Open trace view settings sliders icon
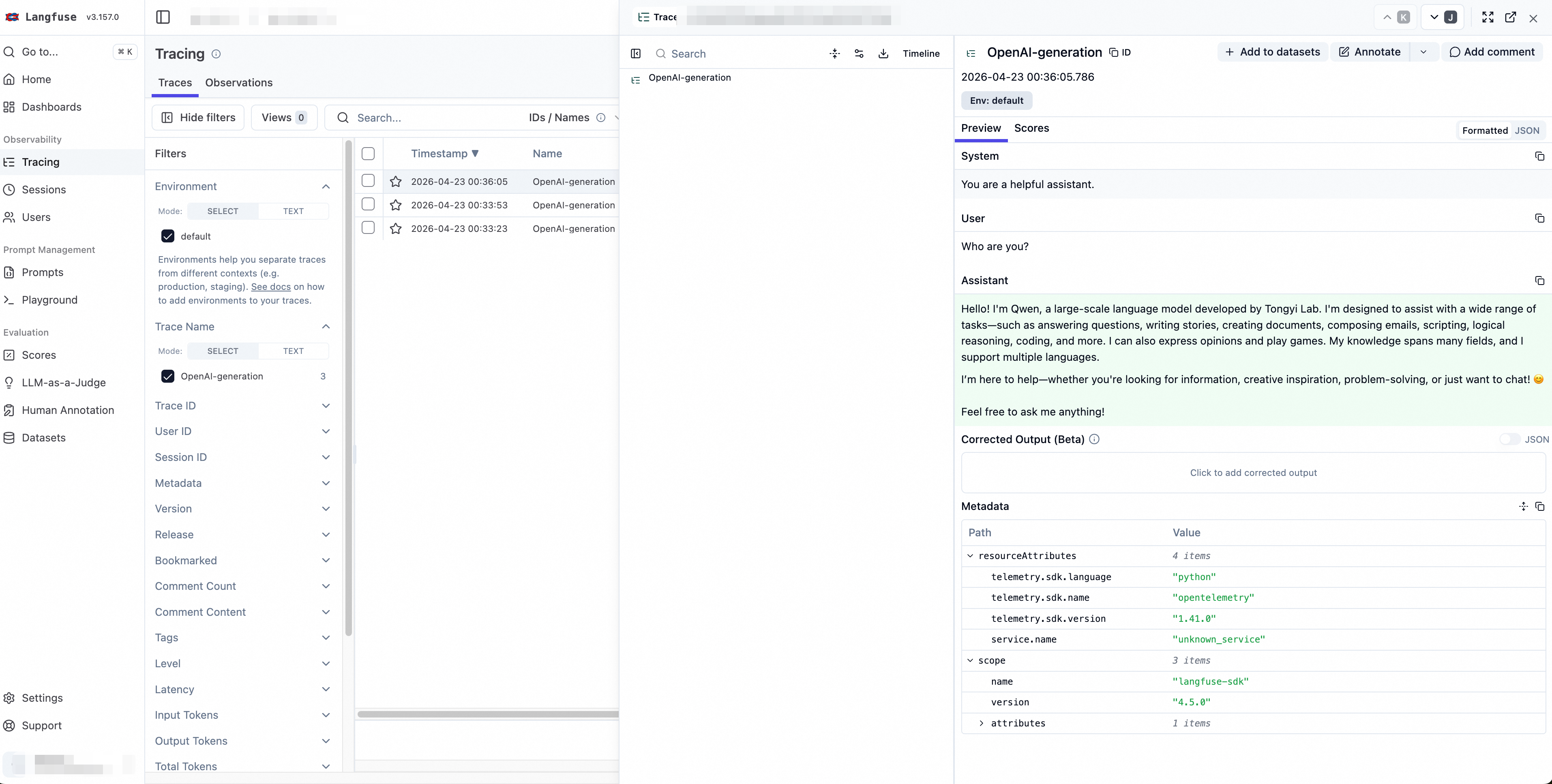 [859, 54]
